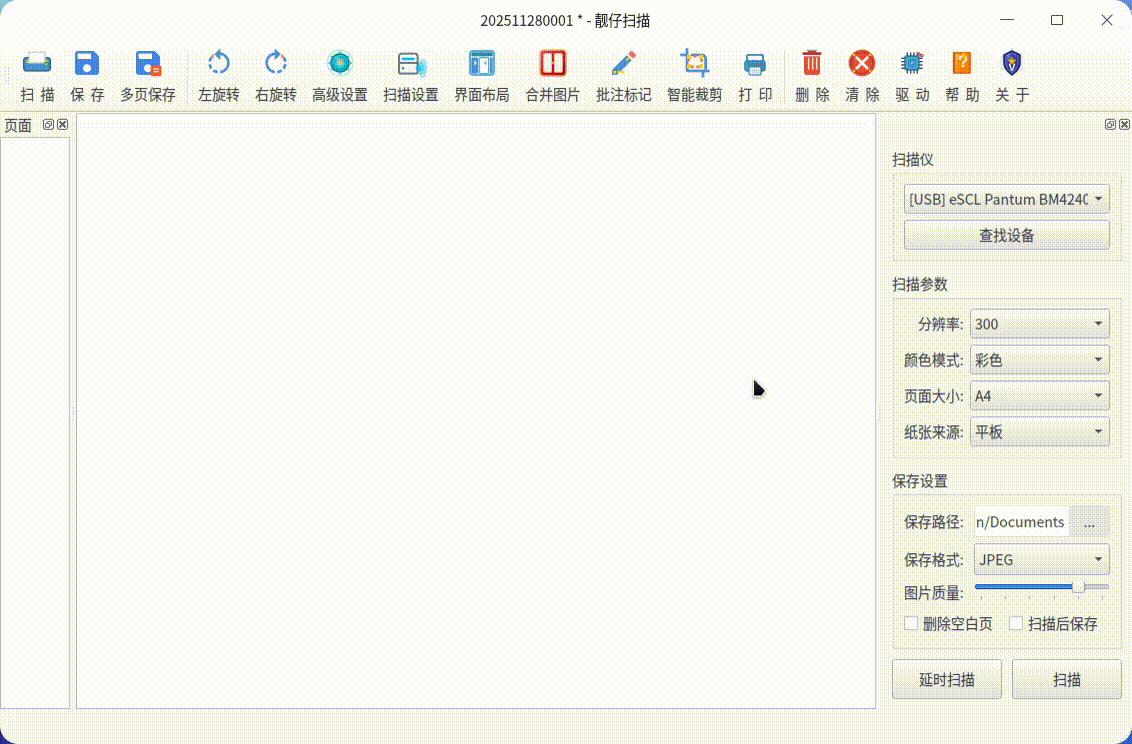Click the 删除 trash icon
Screen dimensions: 1132x744
pos(812,64)
